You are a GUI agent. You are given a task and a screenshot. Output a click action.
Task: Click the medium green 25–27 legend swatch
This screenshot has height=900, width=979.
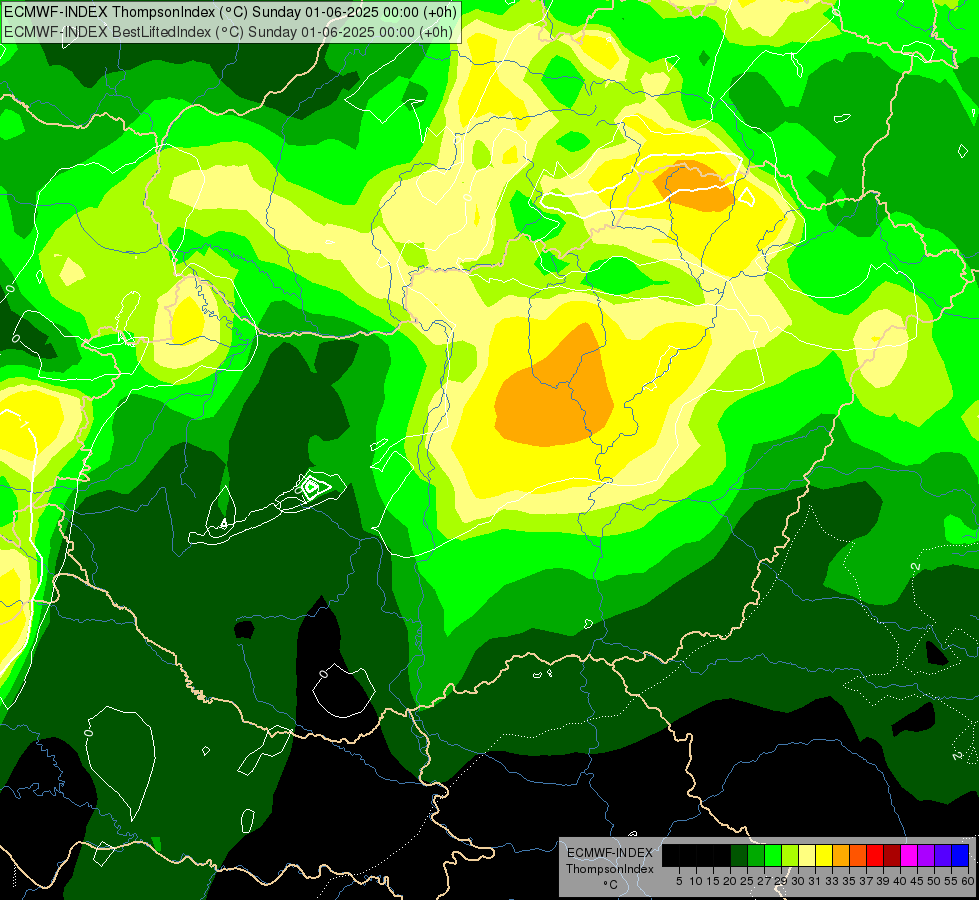coord(755,855)
